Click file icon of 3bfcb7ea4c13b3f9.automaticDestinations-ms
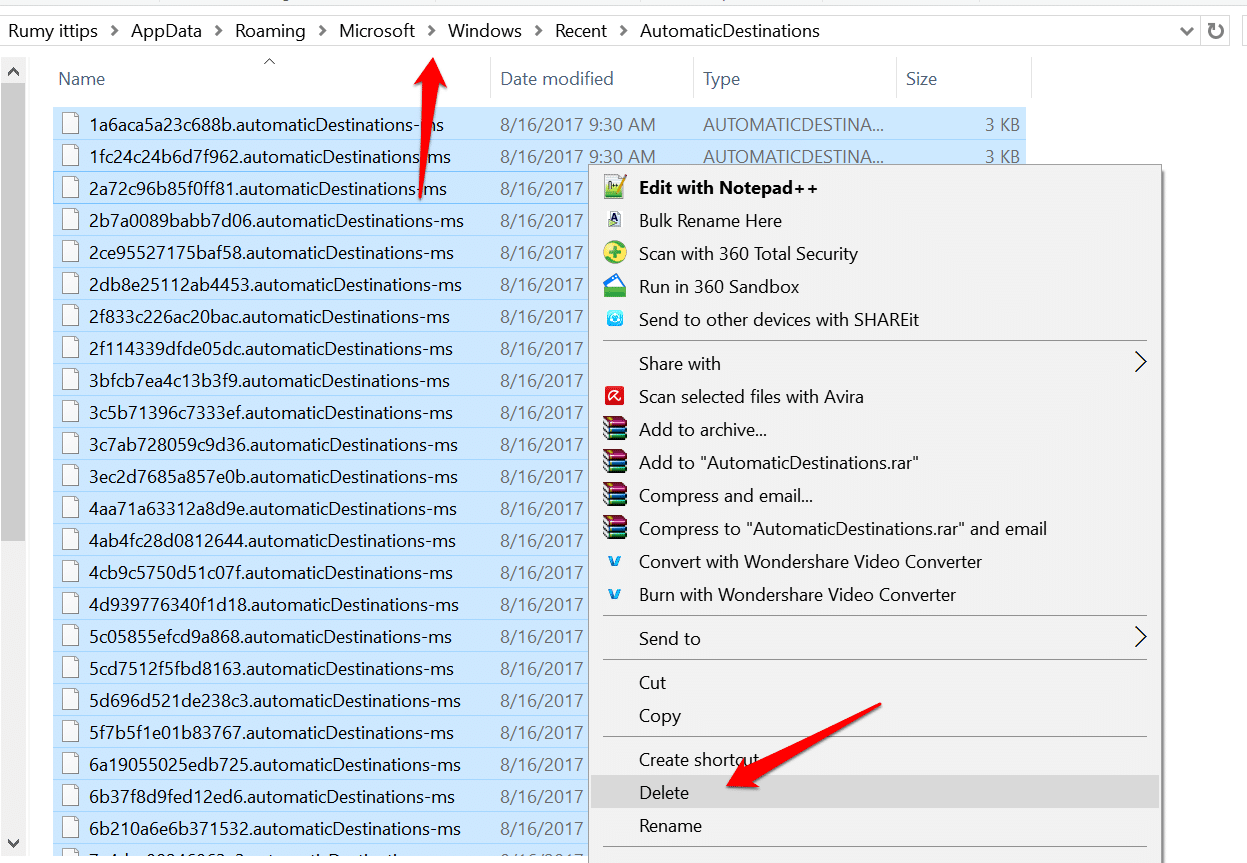1247x863 pixels. (70, 380)
